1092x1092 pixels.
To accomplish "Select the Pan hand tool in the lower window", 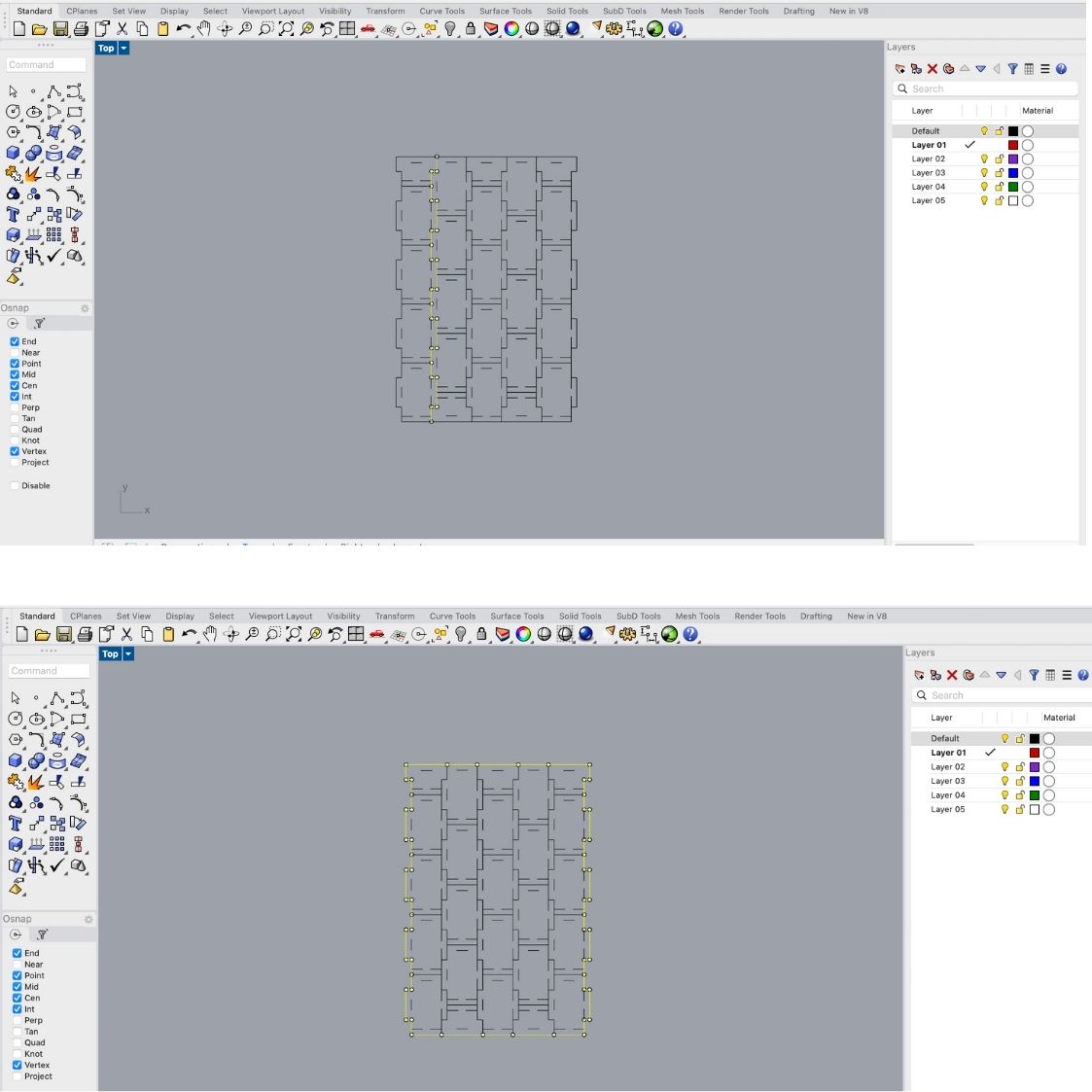I will [x=210, y=634].
